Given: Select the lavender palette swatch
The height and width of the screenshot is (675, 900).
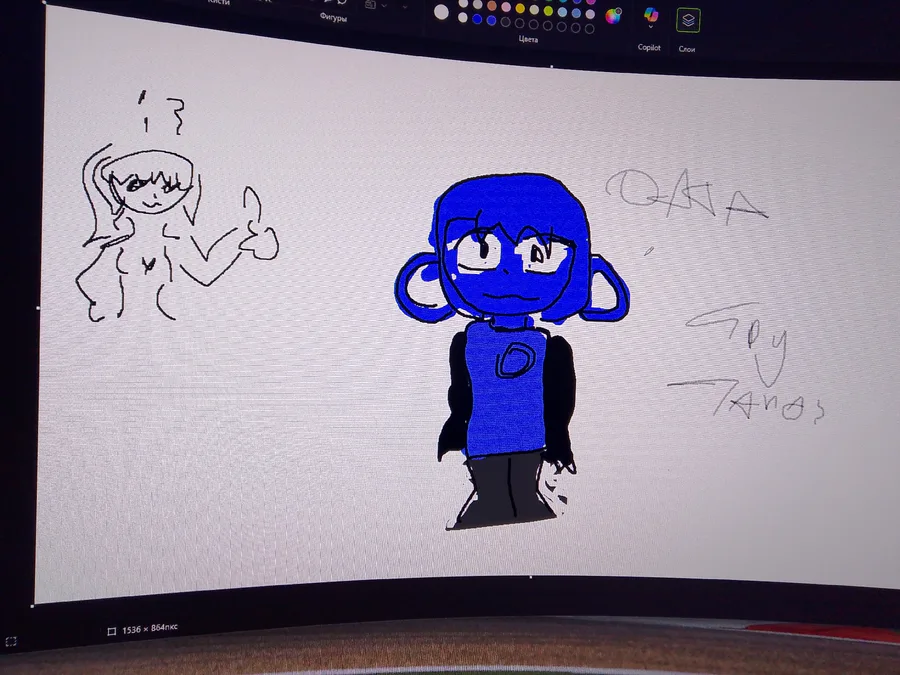Looking at the screenshot, I should coord(590,14).
